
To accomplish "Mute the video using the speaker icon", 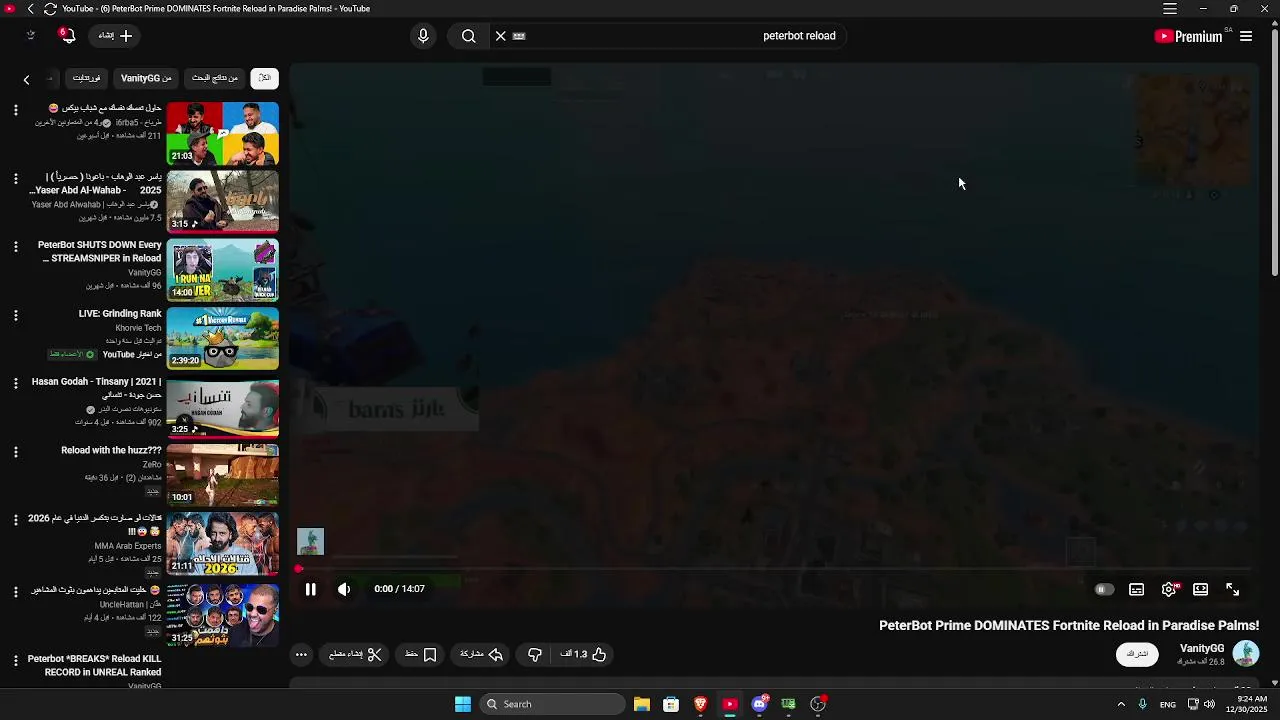I will (x=344, y=589).
